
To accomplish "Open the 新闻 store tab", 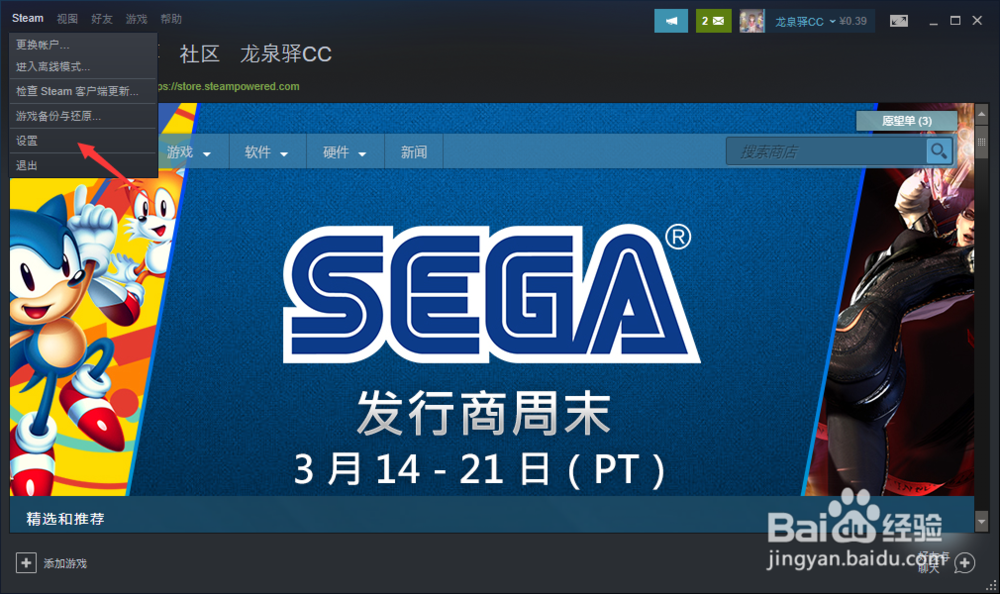I will [x=413, y=152].
